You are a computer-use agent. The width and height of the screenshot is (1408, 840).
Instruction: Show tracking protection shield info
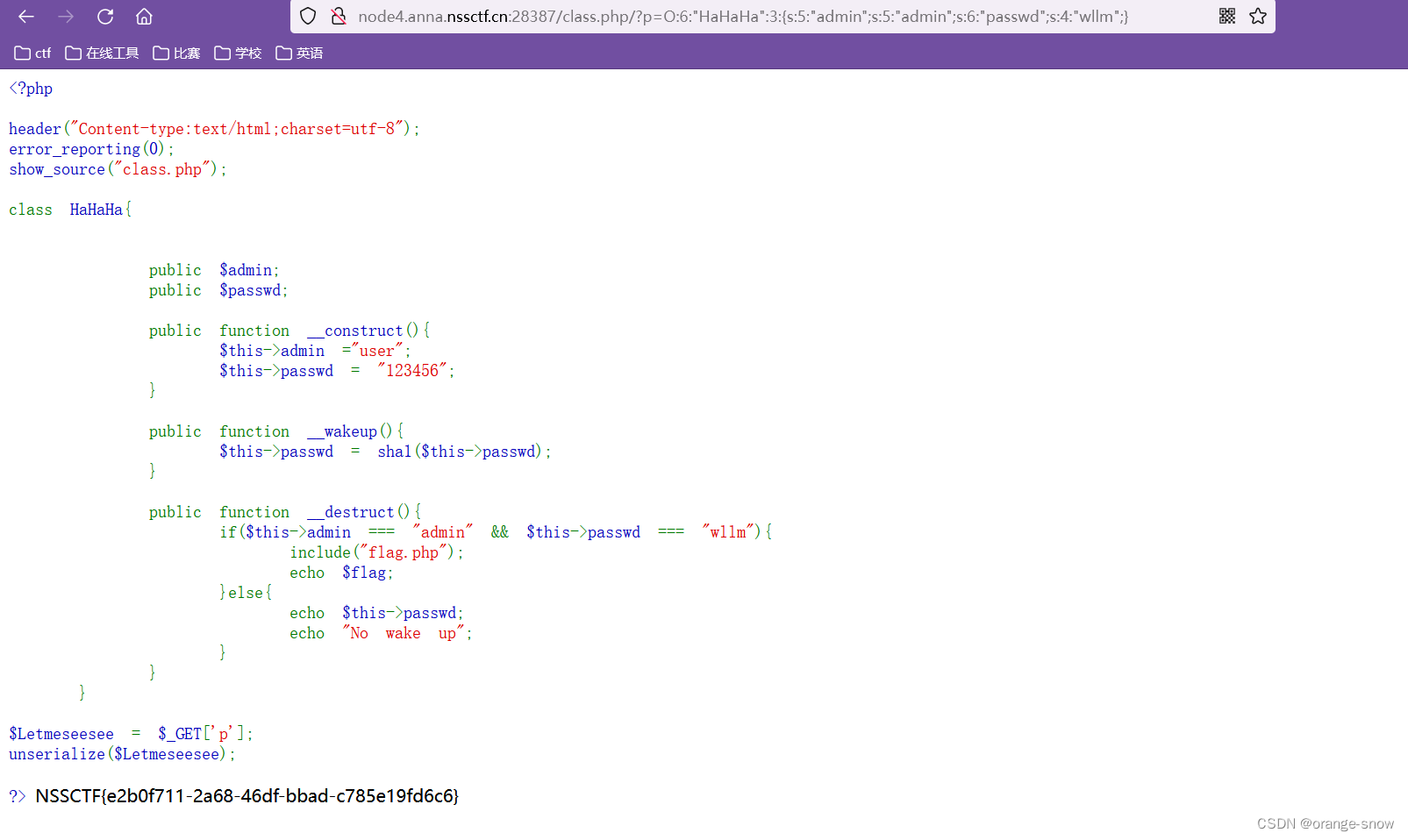point(308,16)
